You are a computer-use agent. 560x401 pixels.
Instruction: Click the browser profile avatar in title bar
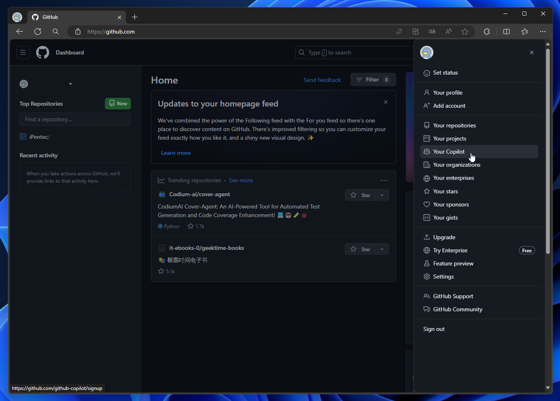(x=17, y=17)
